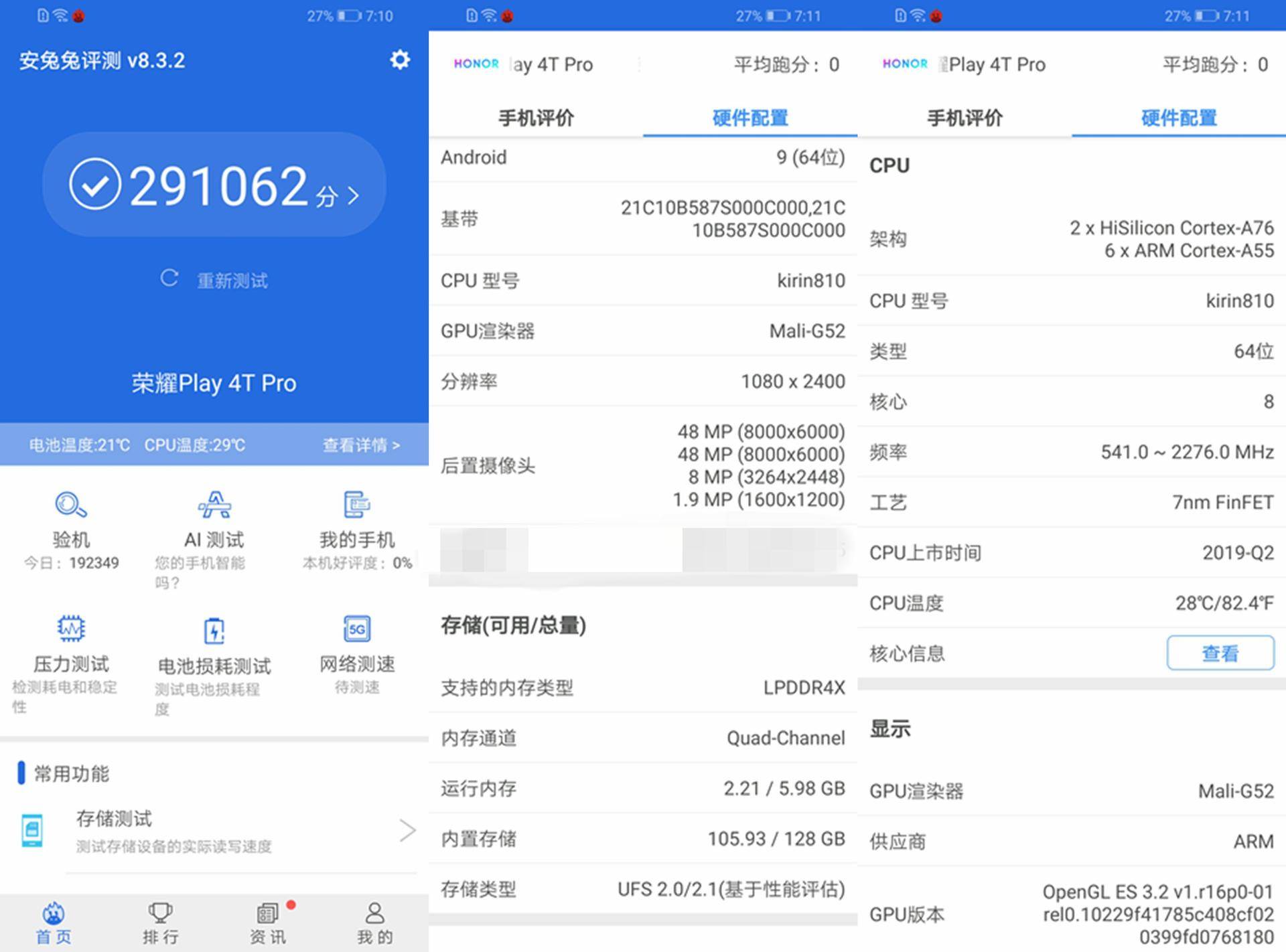
Task: Select the 排行 trophy tab icon
Action: (x=160, y=913)
